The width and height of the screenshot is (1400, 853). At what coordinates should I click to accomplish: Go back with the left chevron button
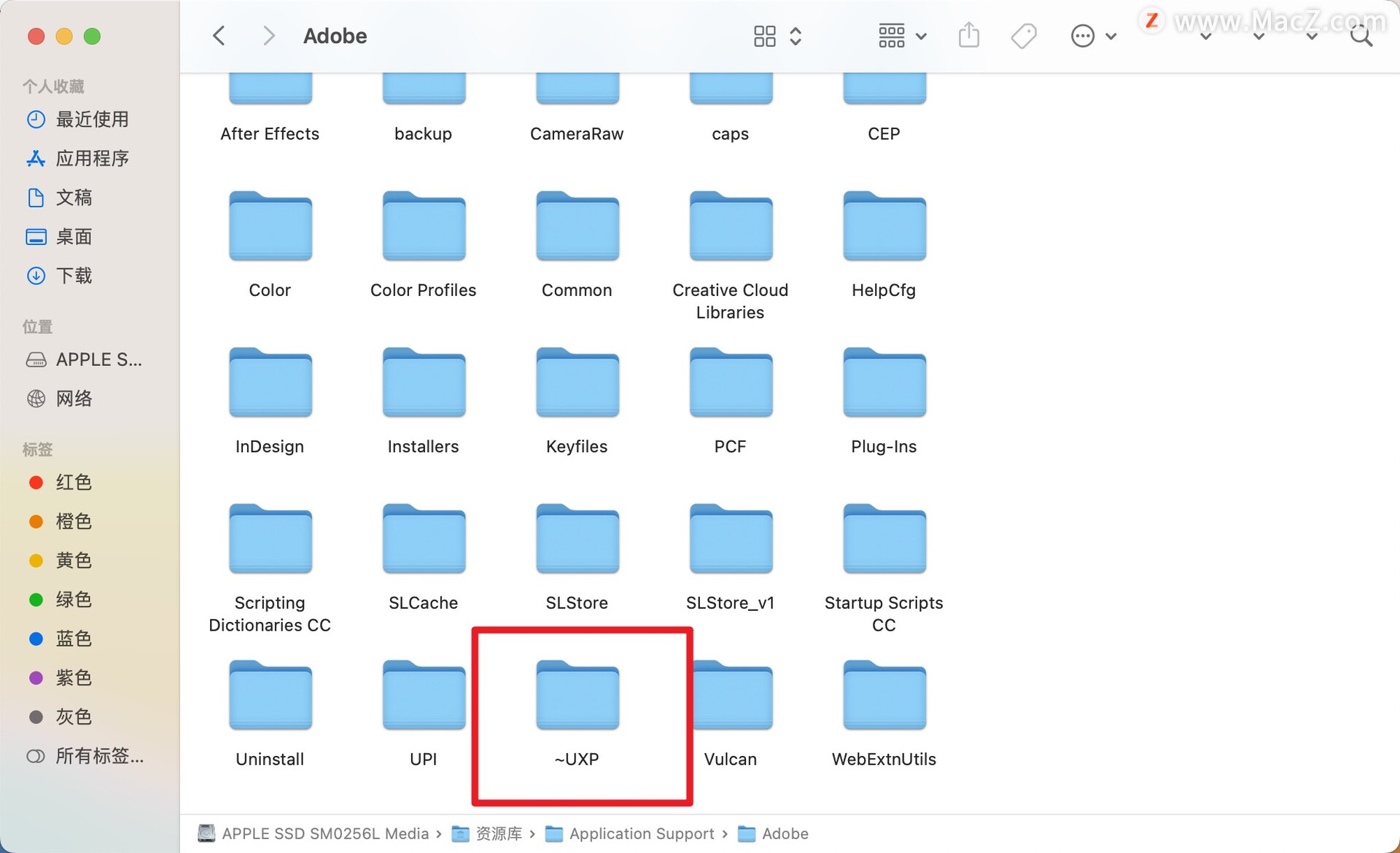(x=219, y=36)
